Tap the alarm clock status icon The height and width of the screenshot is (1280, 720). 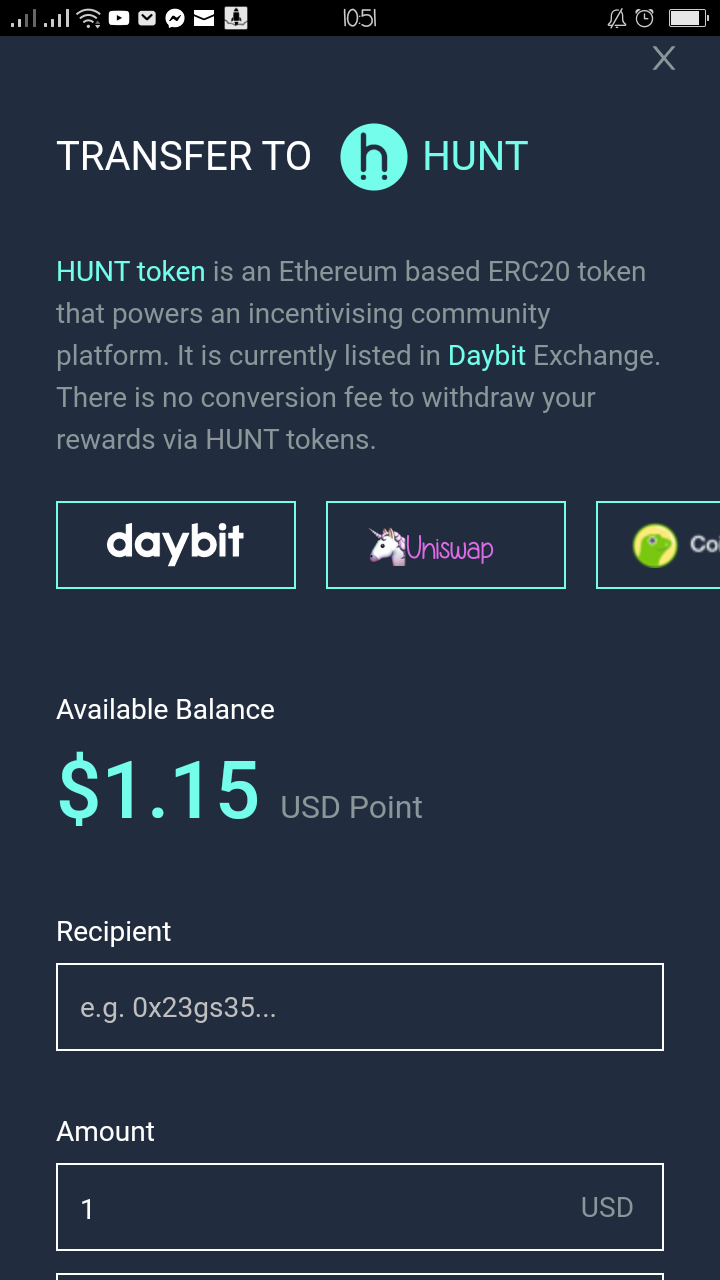coord(645,17)
